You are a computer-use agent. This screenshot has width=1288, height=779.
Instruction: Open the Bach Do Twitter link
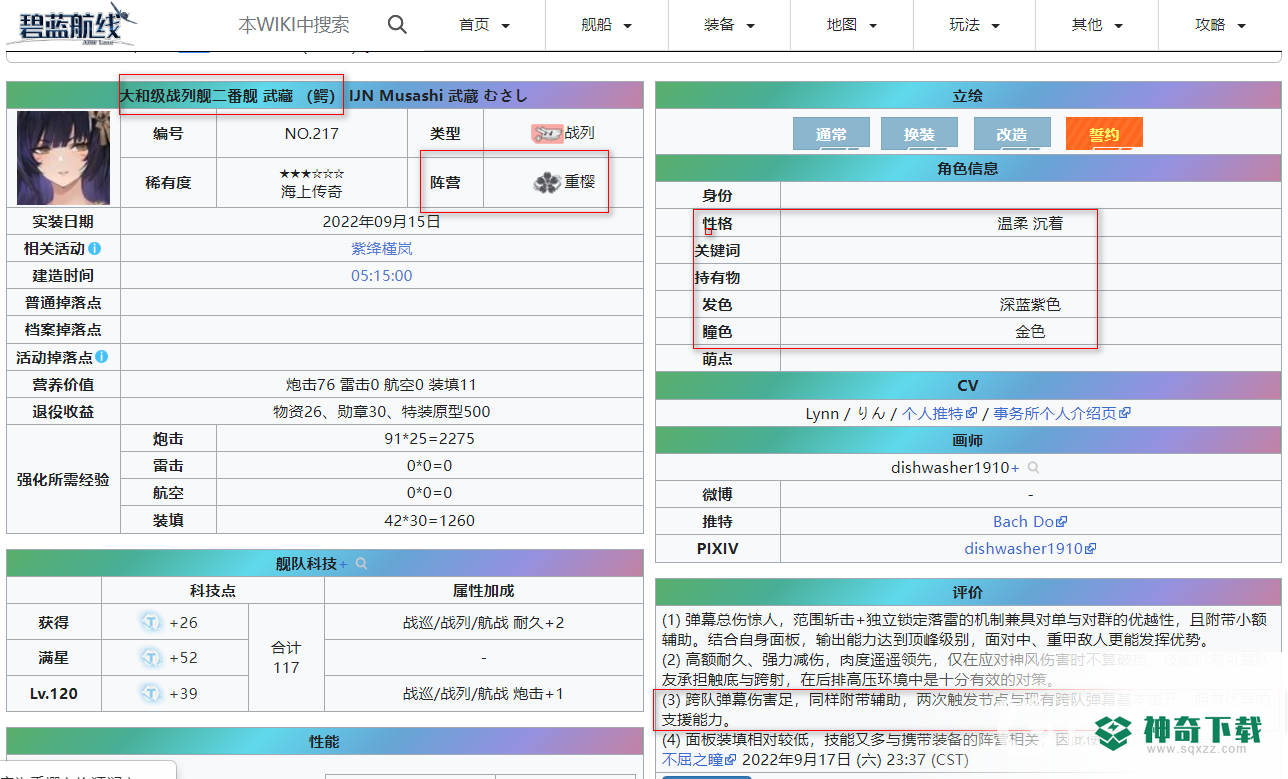tap(1024, 521)
